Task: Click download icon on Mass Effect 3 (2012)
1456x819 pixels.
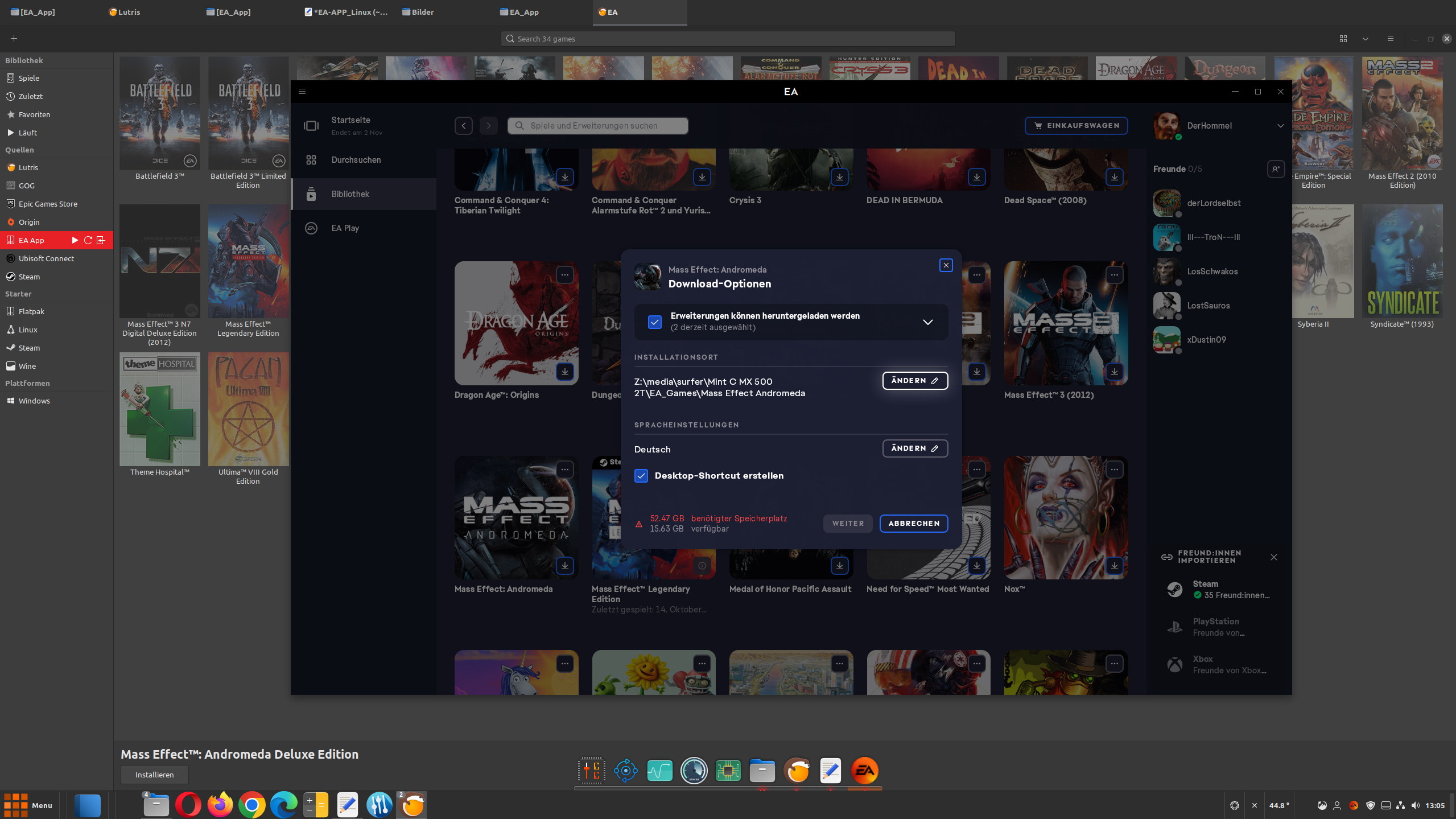Action: pos(1114,372)
